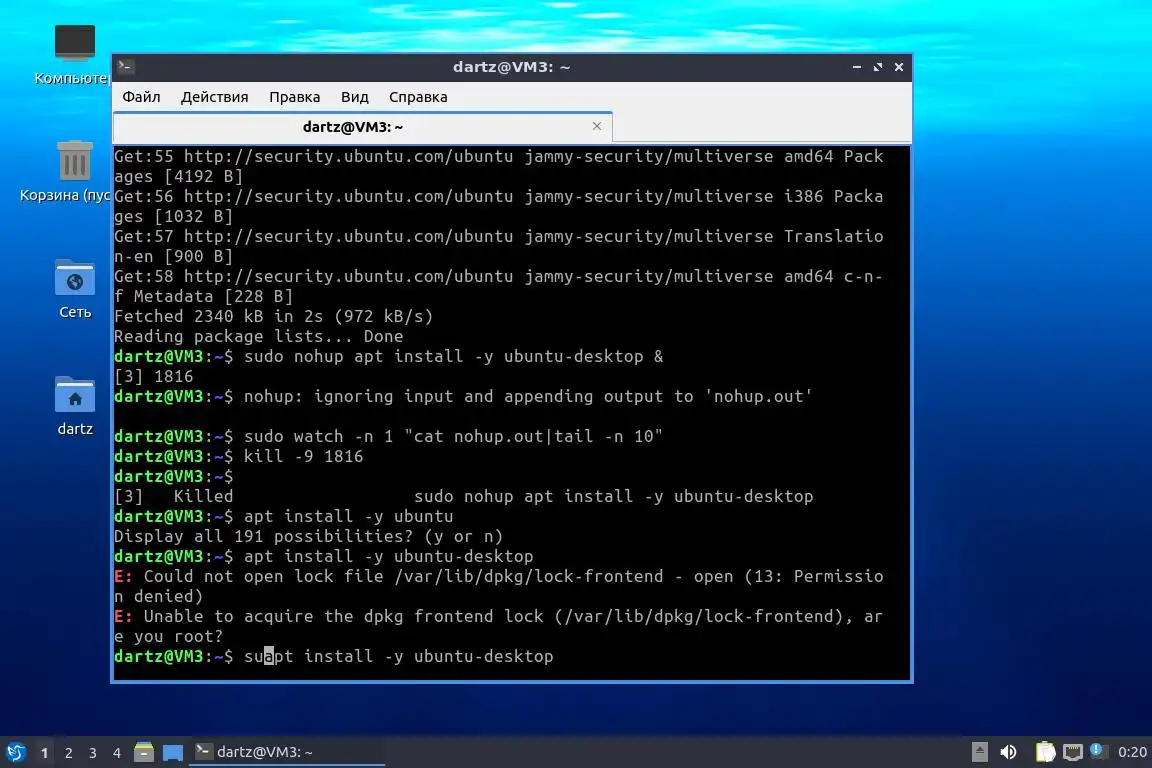Open the network connection tray icon

tap(1073, 752)
